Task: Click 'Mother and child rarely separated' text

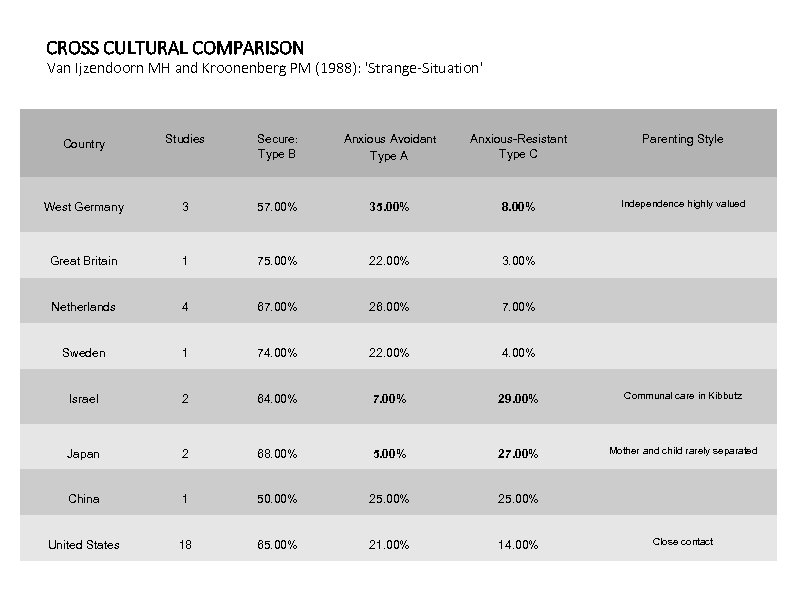Action: click(x=682, y=451)
